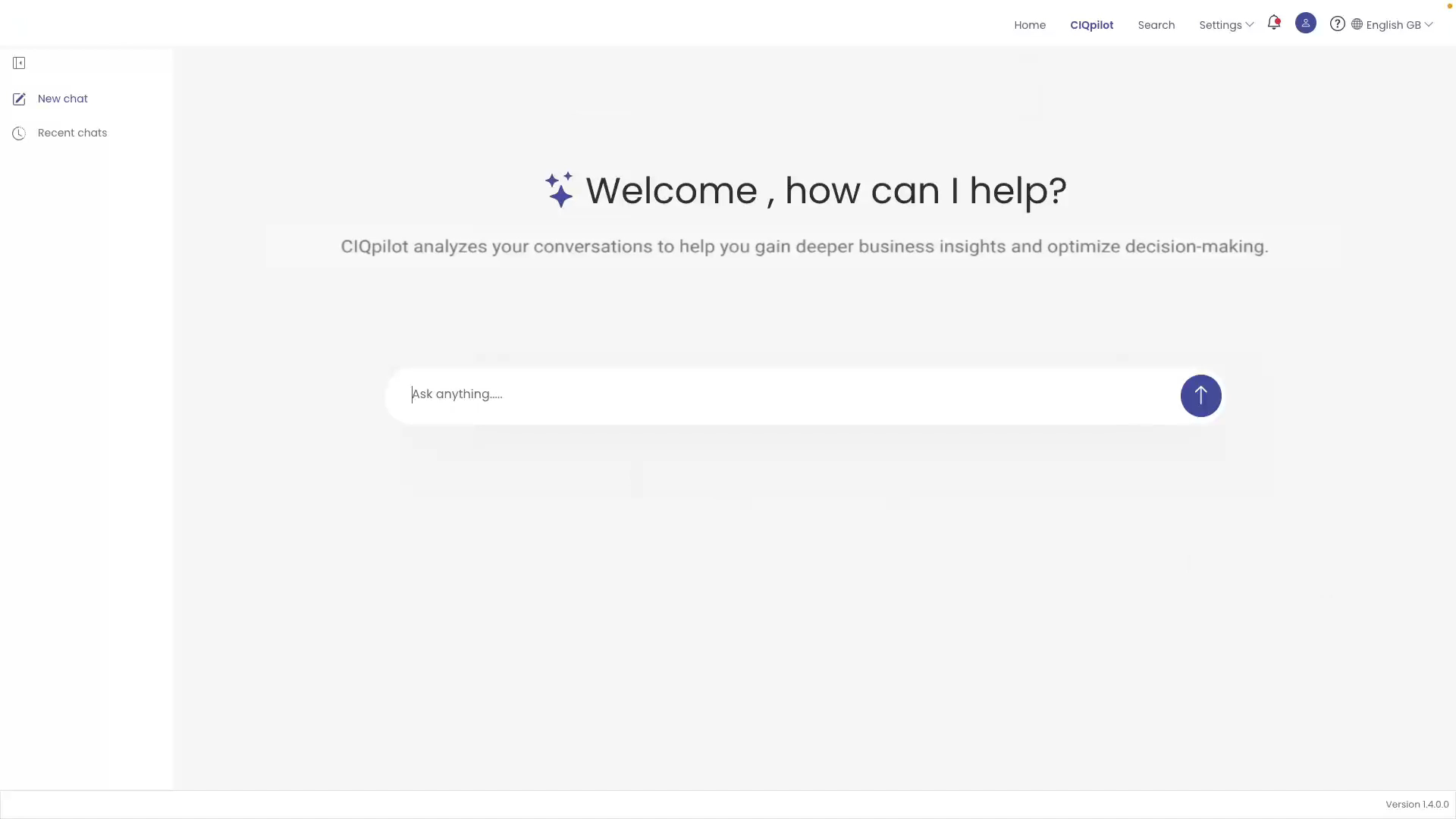Screen dimensions: 1456x819
Task: Click the help question mark icon
Action: (1337, 24)
